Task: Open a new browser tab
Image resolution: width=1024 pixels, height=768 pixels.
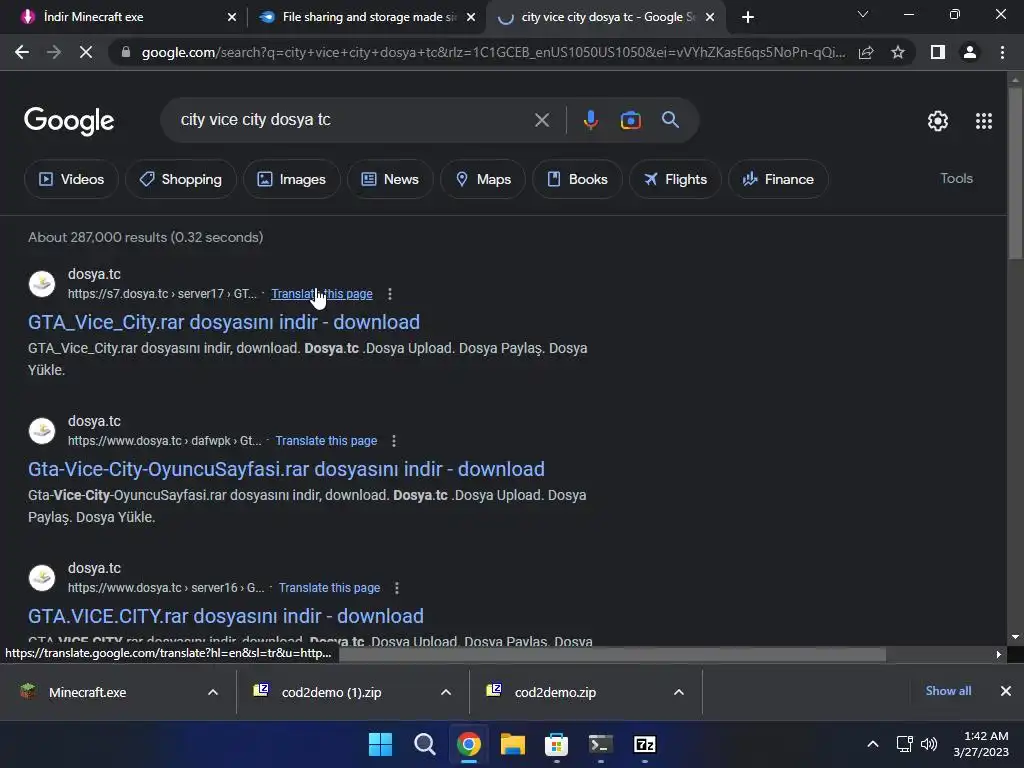Action: tap(748, 17)
